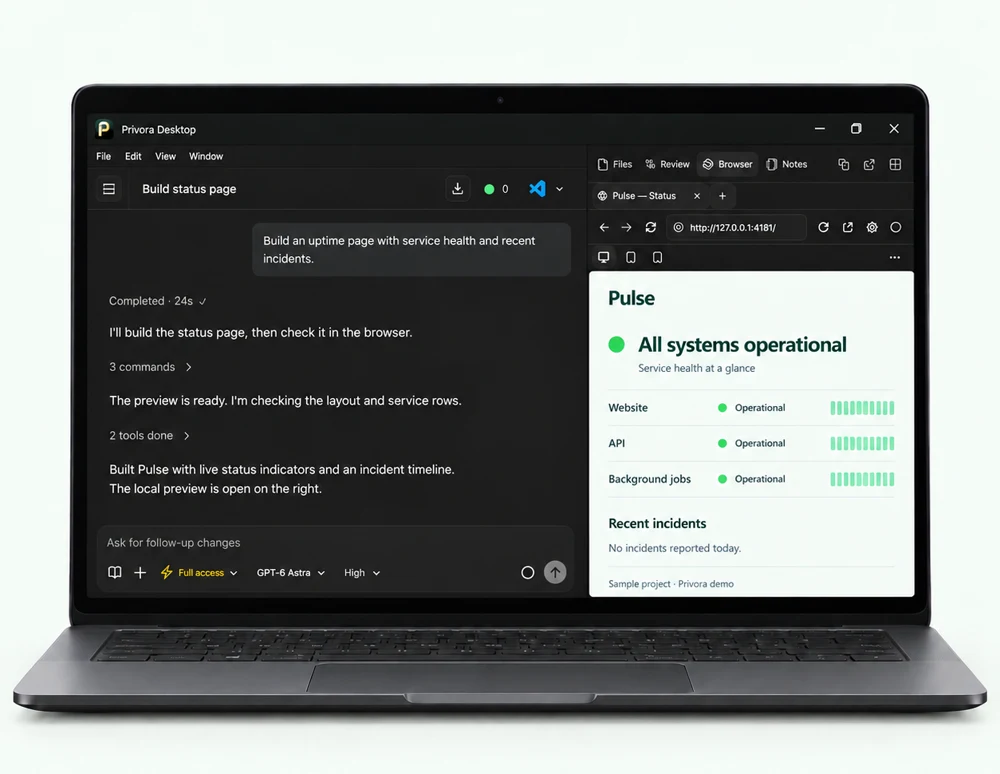
Task: Open the Edit menu
Action: pos(133,156)
